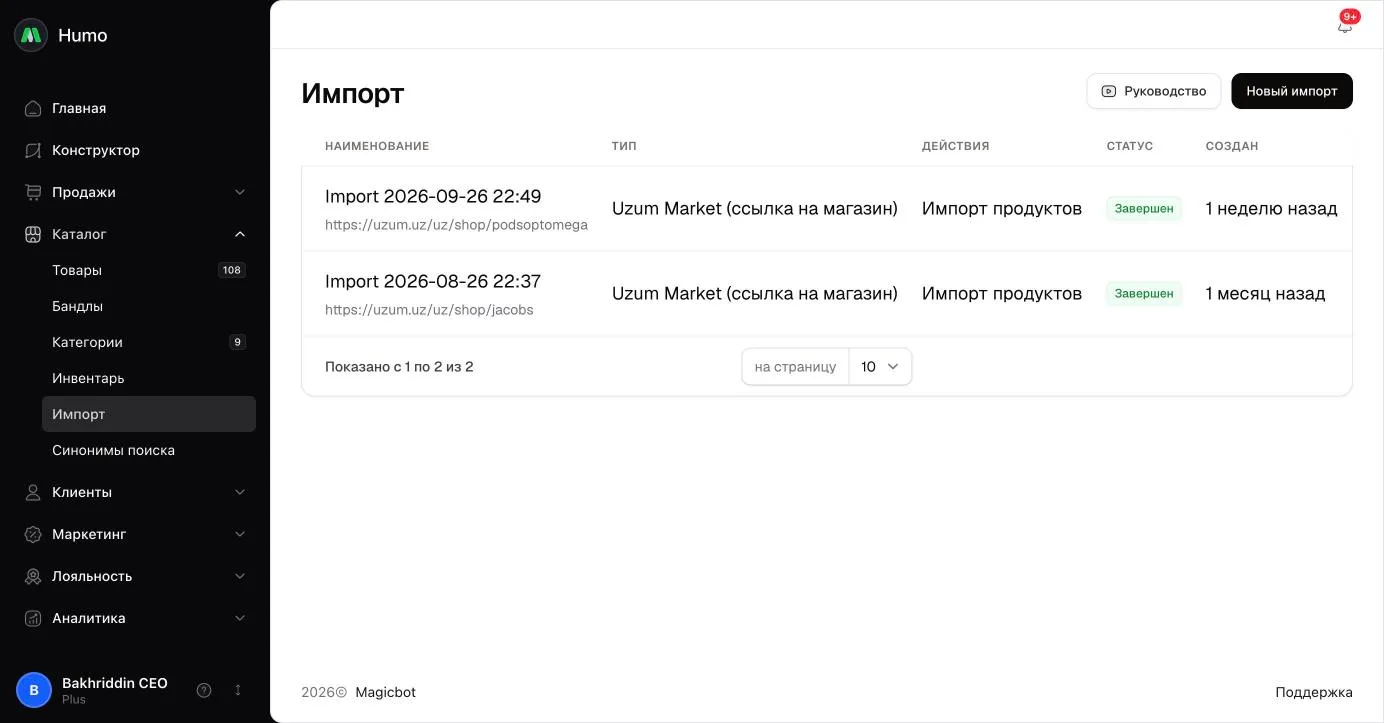Expand the Аналитика section chevron
Image resolution: width=1384 pixels, height=723 pixels.
[240, 618]
